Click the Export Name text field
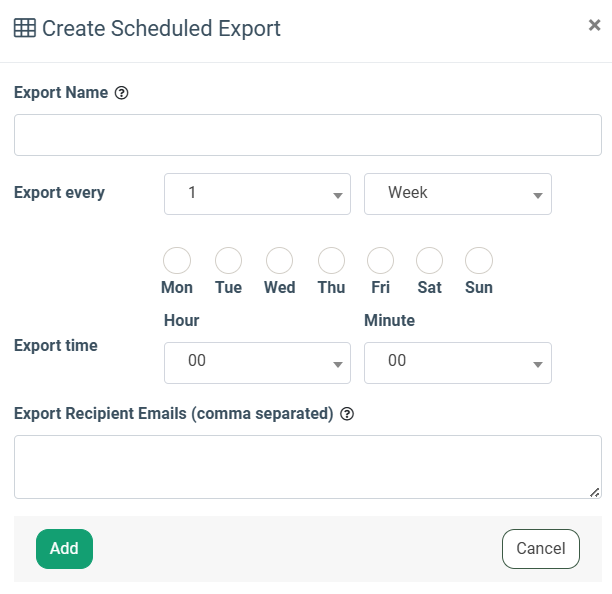 307,135
